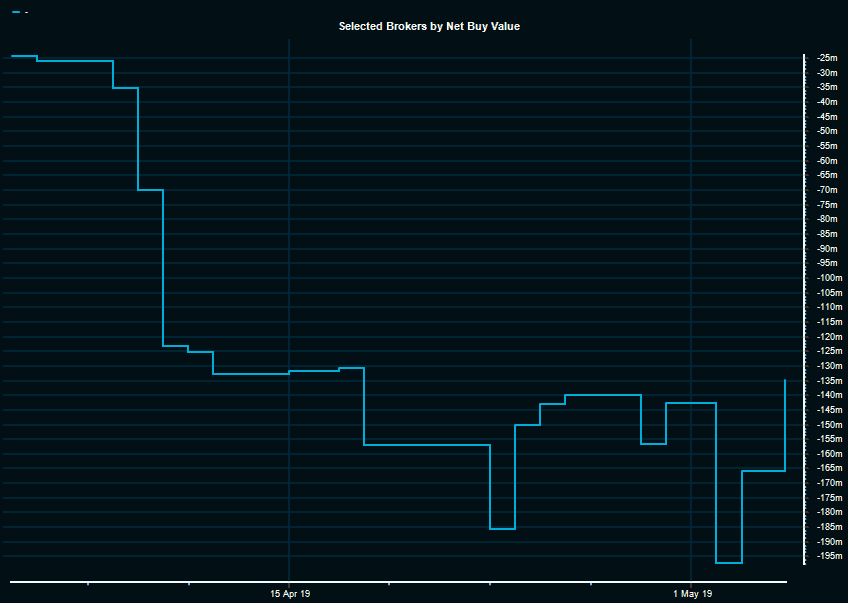Click the -160m y-axis label
This screenshot has width=848, height=603.
point(827,454)
